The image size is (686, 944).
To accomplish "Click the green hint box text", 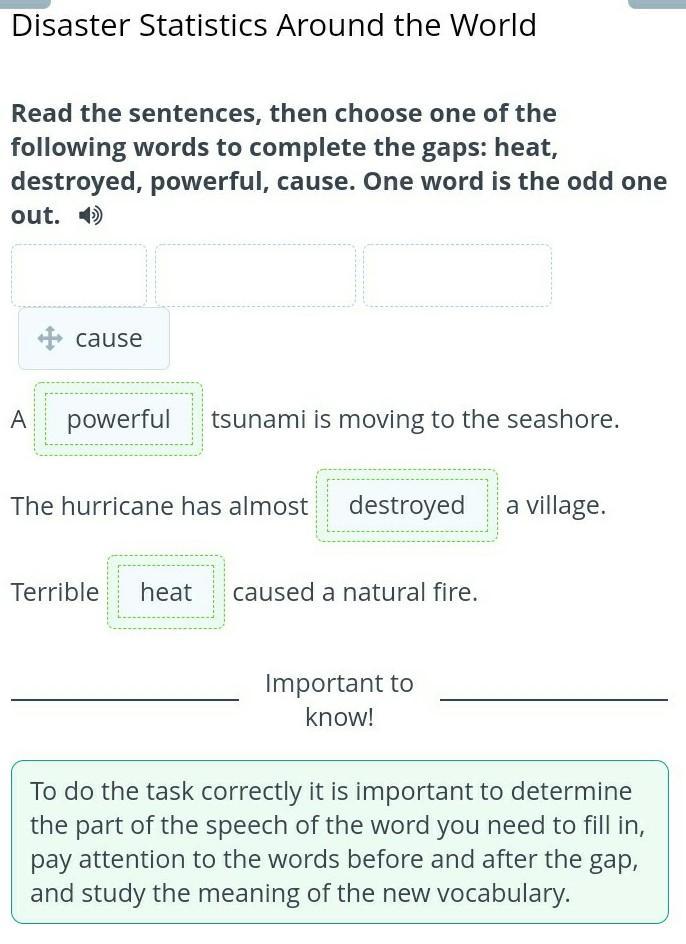I will point(340,842).
